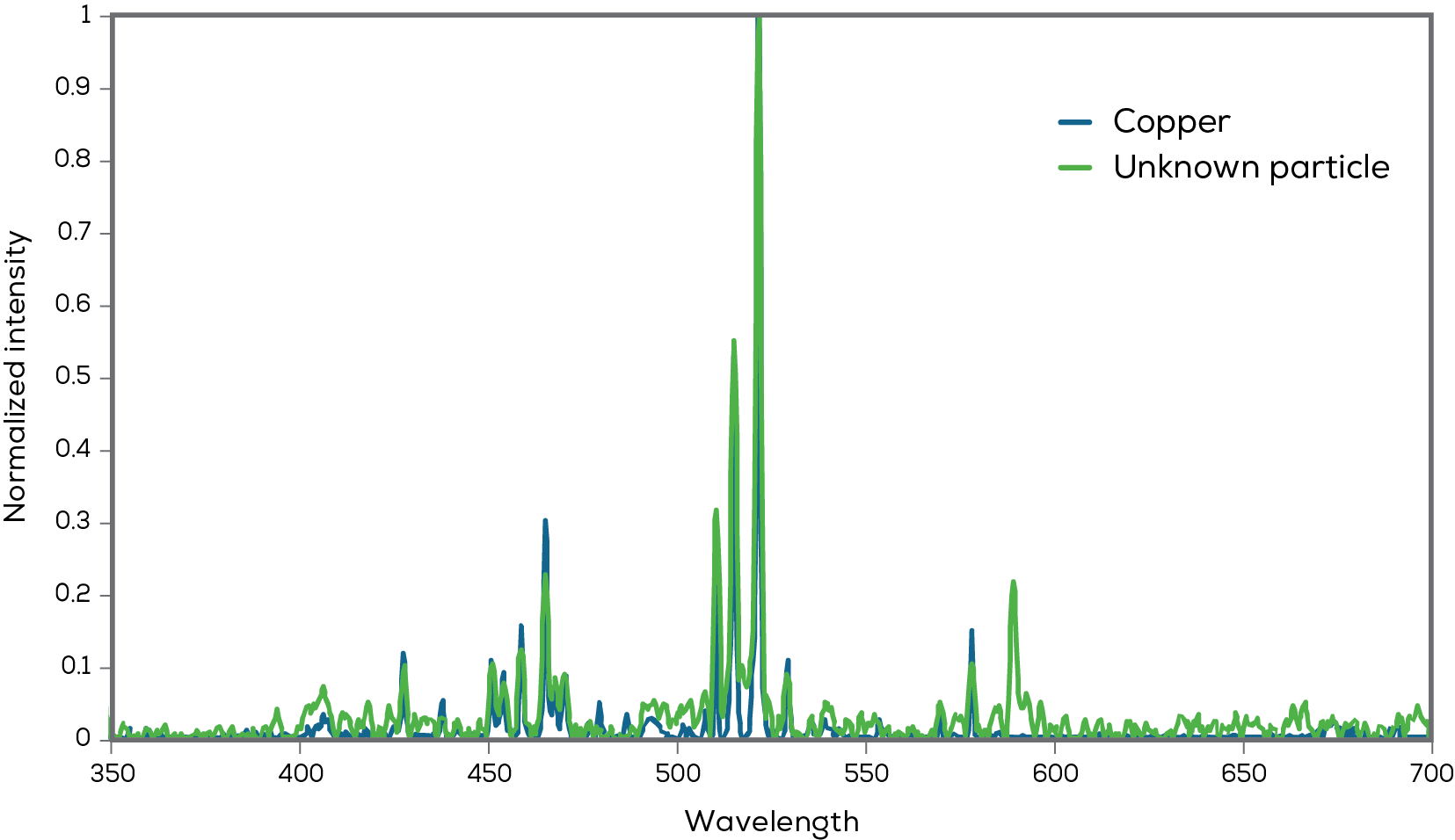Viewport: 1455px width, 840px height.
Task: Click the 350 x-axis tick label
Action: [113, 773]
